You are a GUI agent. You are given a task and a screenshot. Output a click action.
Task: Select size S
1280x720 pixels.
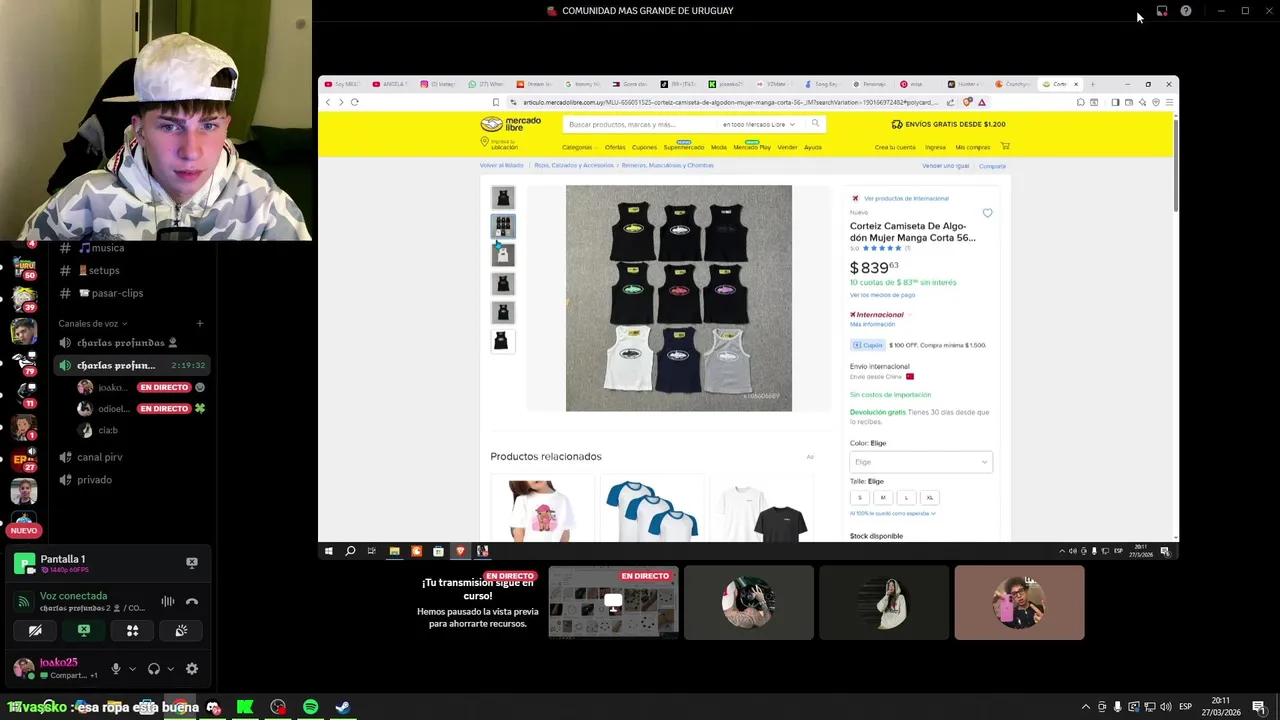tap(859, 497)
